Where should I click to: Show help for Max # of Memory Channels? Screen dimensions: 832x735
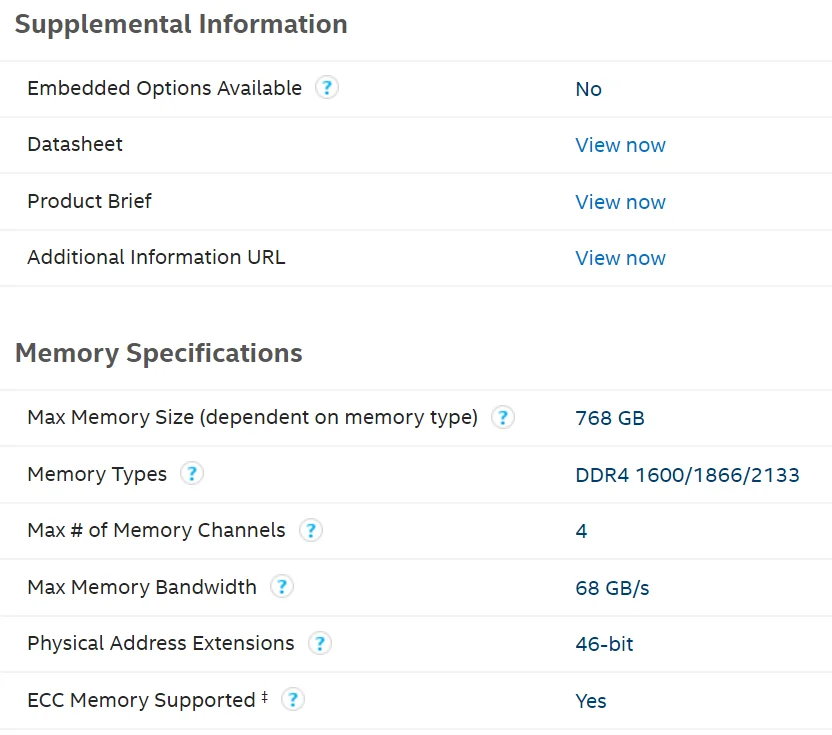(311, 530)
